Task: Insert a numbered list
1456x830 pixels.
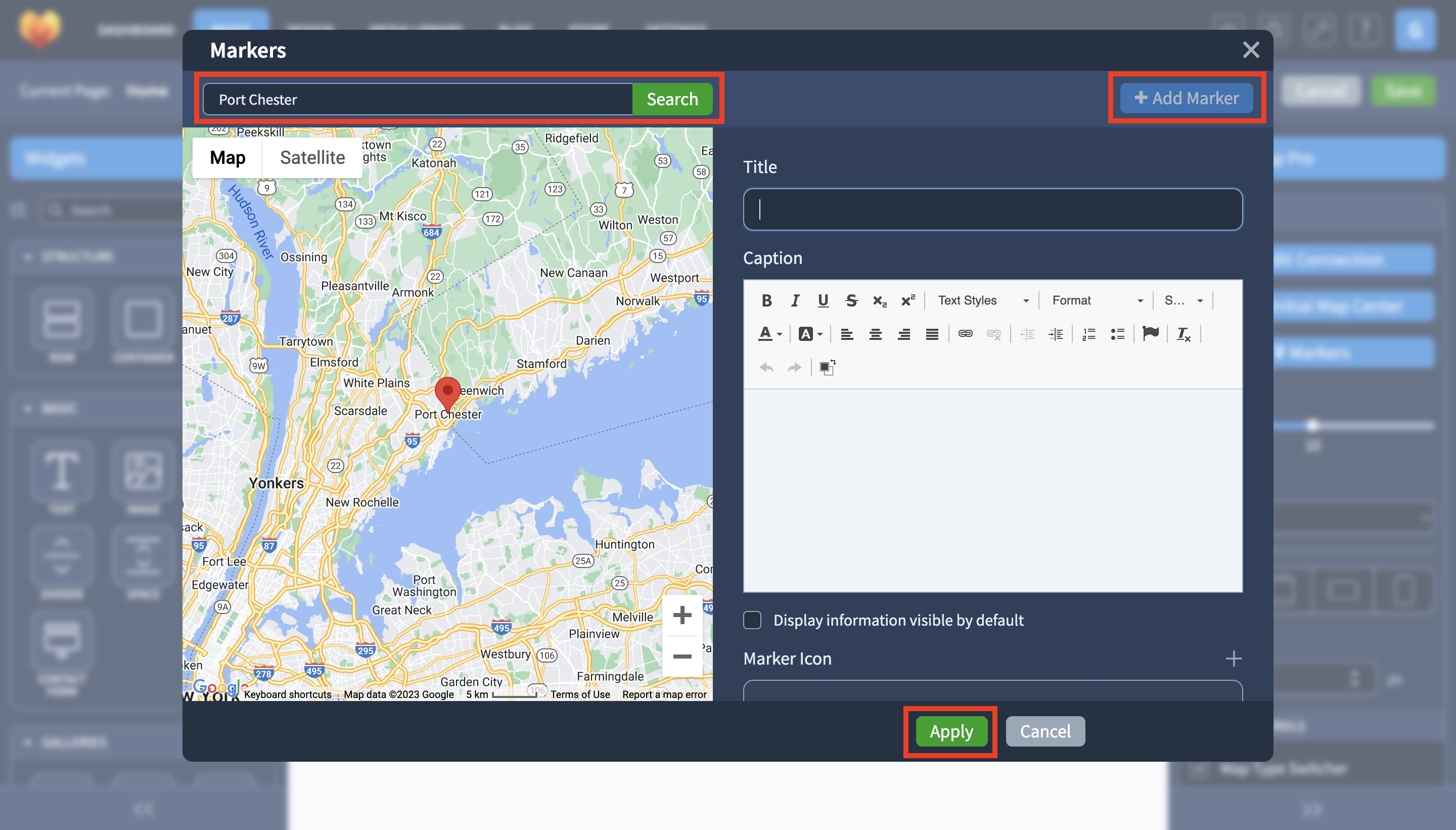Action: click(x=1088, y=334)
